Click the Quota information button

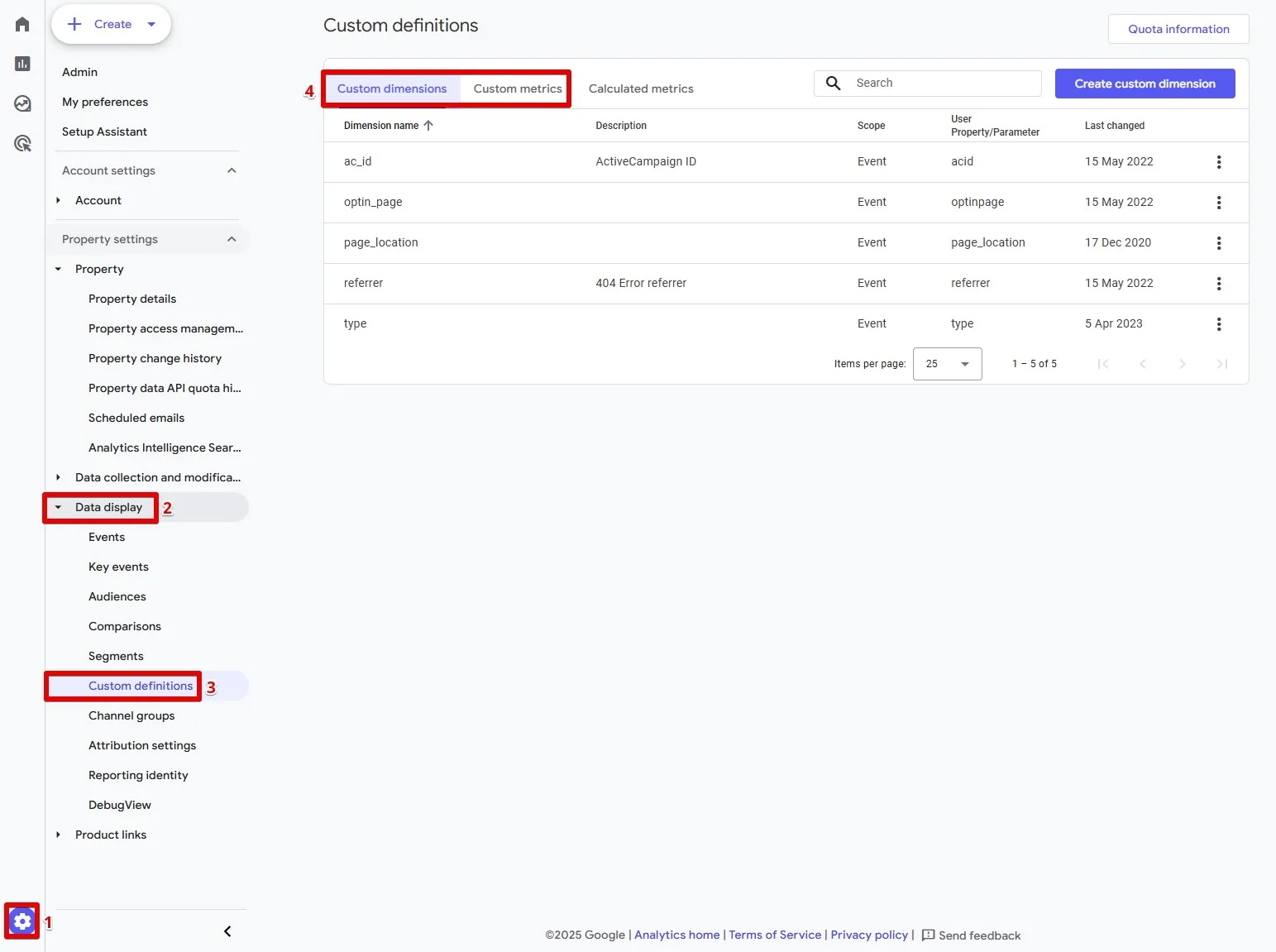(x=1178, y=29)
